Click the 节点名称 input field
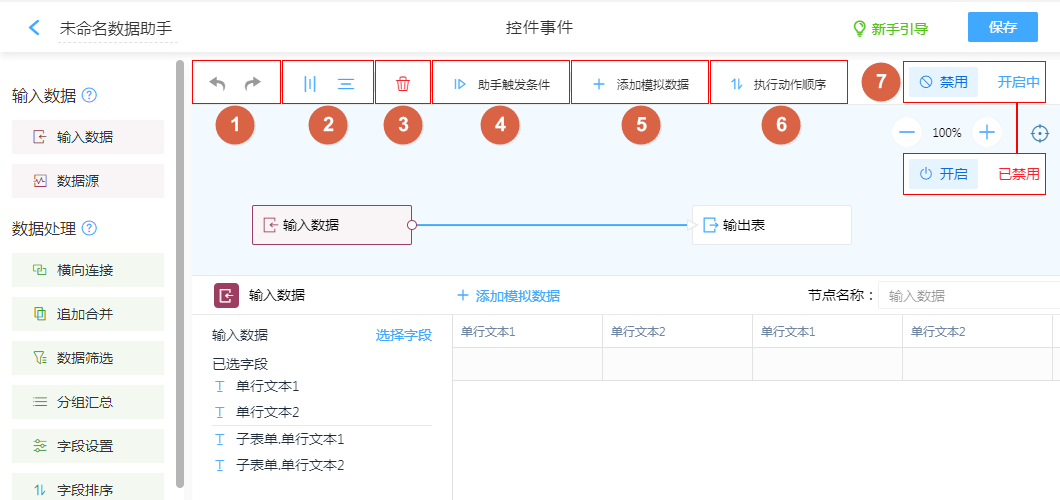This screenshot has width=1060, height=500. point(966,296)
